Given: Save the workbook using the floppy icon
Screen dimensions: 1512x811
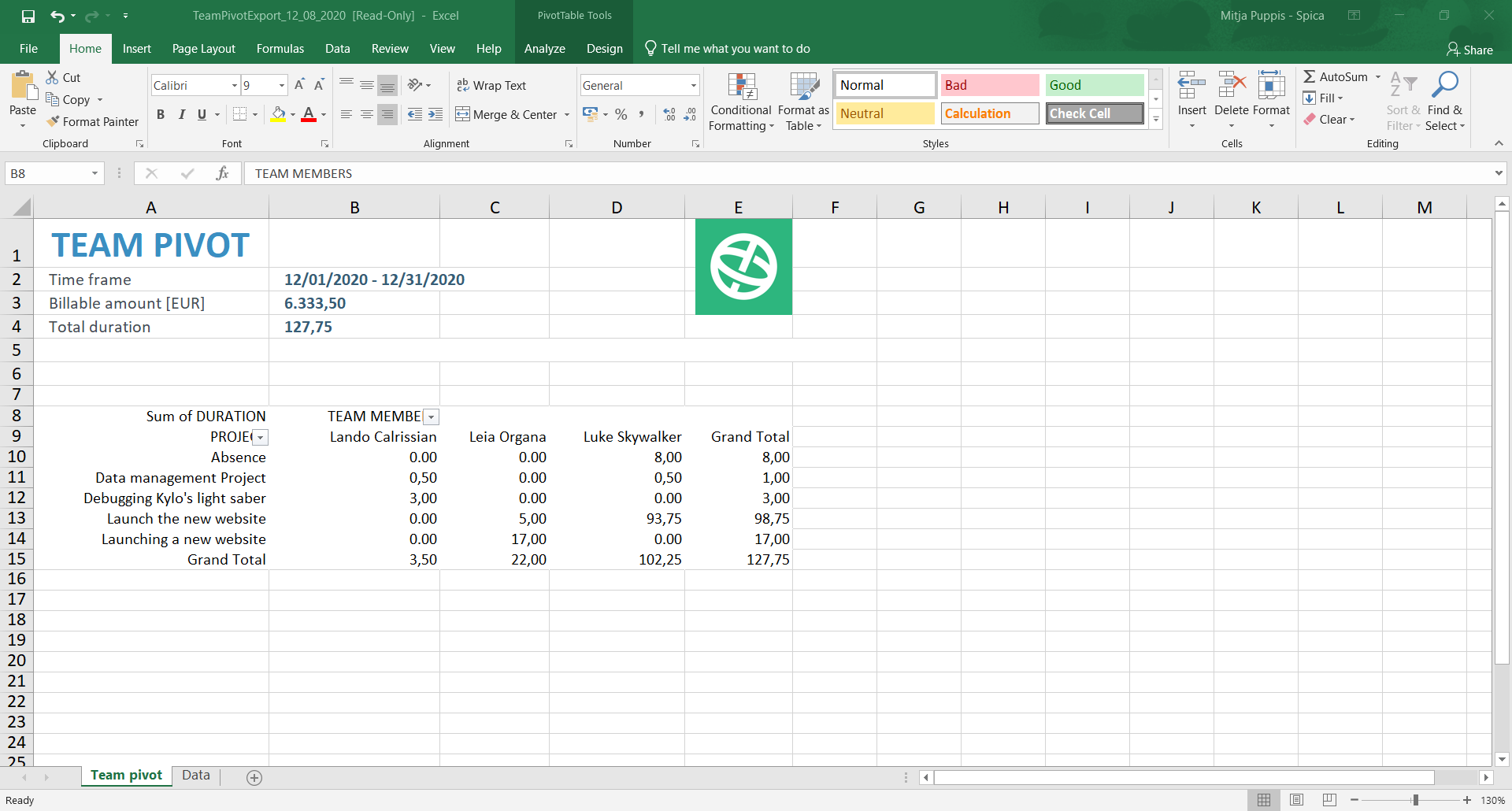Looking at the screenshot, I should pyautogui.click(x=28, y=16).
